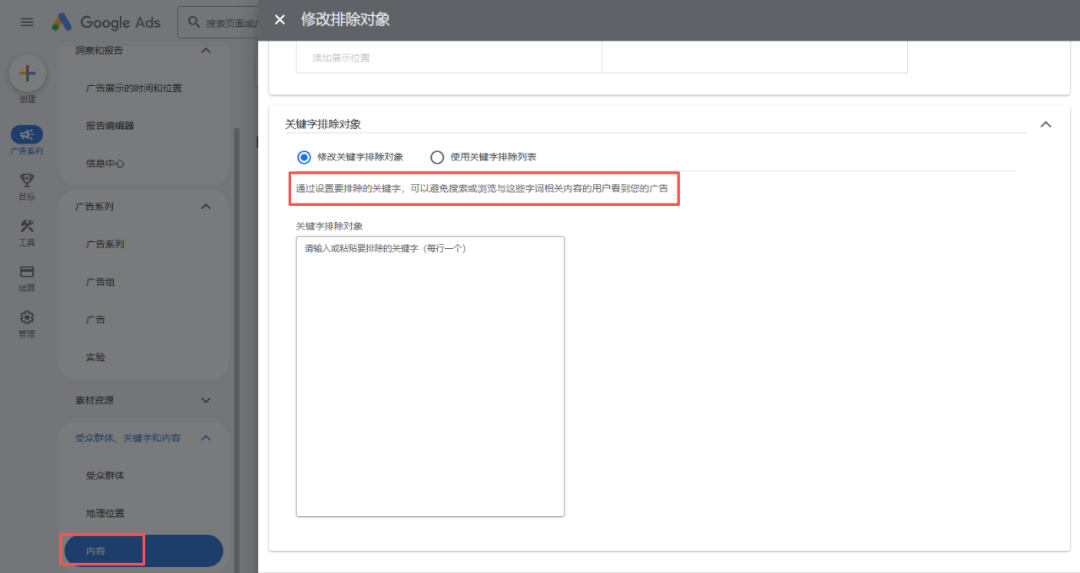
Task: Select 内容 in sidebar
Action: pyautogui.click(x=144, y=551)
